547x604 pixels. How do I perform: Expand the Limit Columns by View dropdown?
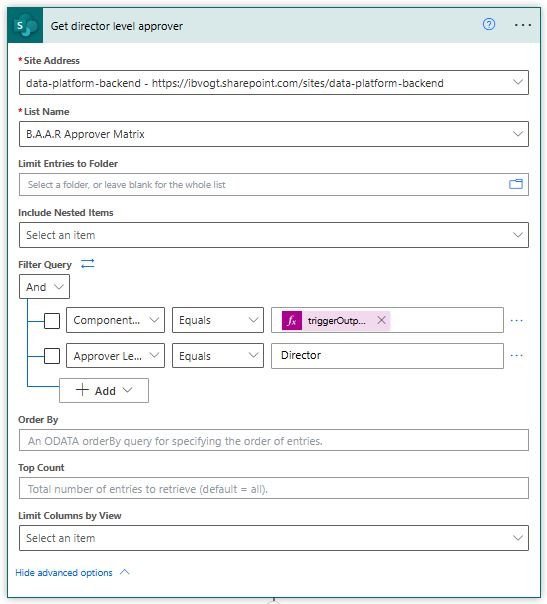274,538
